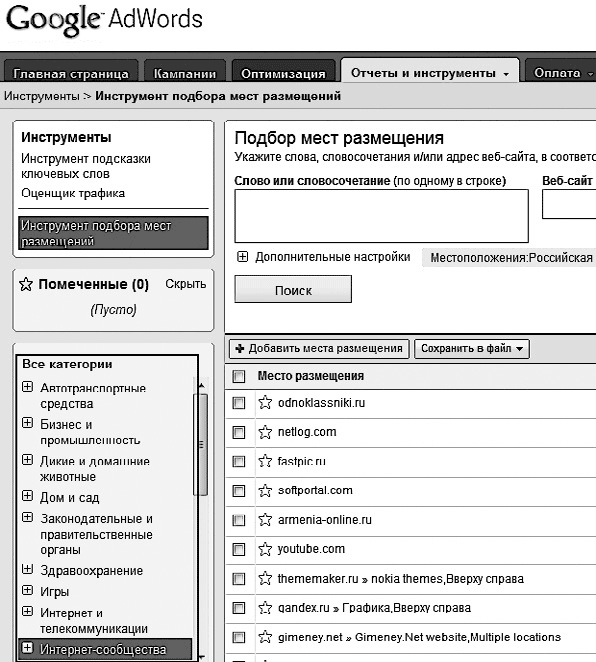This screenshot has width=596, height=662.
Task: Open the odnoklassniki.ru placement entry
Action: 321,403
